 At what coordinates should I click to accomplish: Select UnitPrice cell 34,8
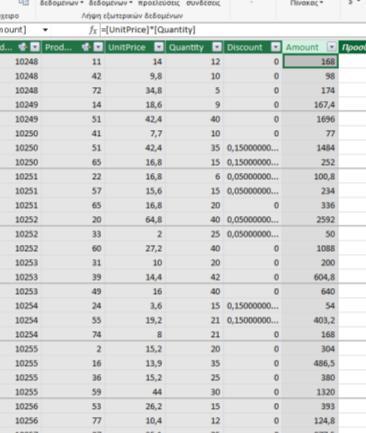(x=135, y=90)
